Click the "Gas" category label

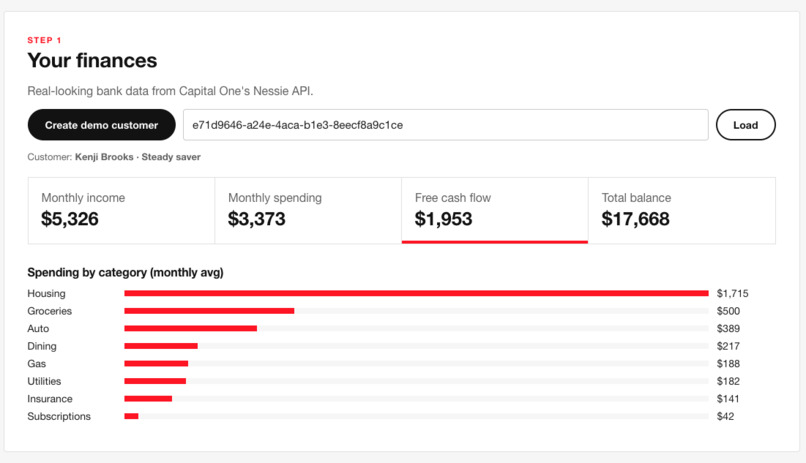36,363
